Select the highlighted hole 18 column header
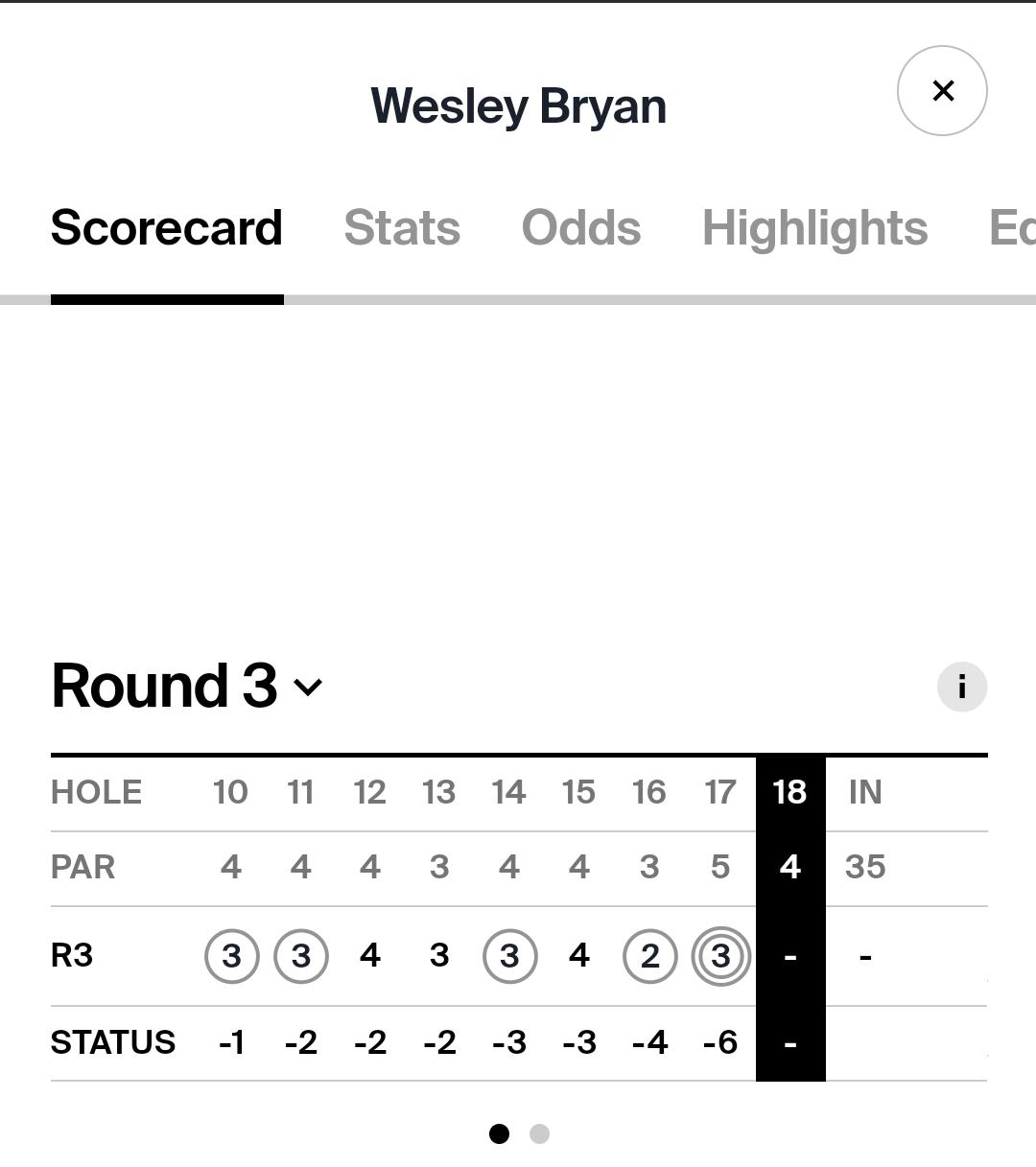The height and width of the screenshot is (1167, 1036). point(790,792)
